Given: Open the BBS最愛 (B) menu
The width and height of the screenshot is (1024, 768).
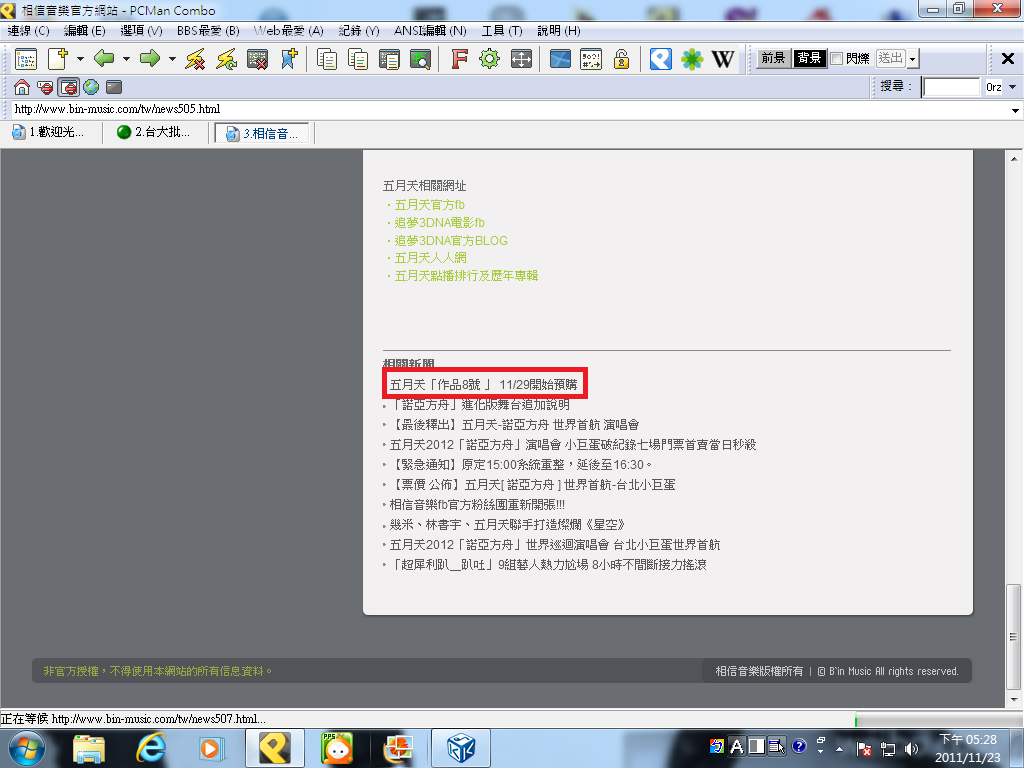Looking at the screenshot, I should (x=208, y=31).
